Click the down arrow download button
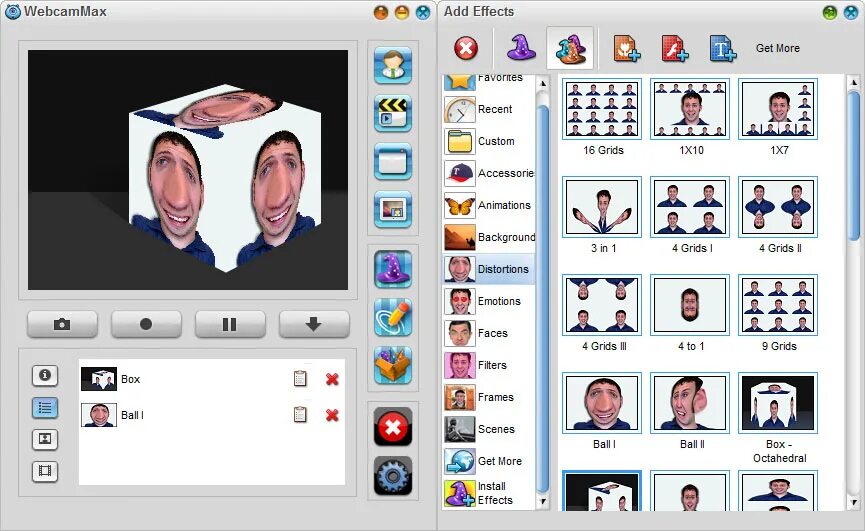The width and height of the screenshot is (865, 531). (x=314, y=324)
